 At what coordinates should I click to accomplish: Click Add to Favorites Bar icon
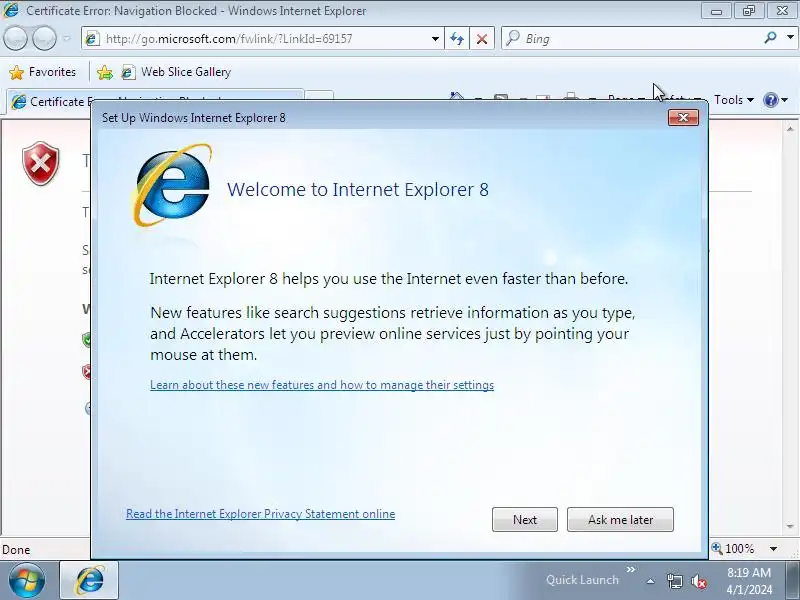[105, 72]
